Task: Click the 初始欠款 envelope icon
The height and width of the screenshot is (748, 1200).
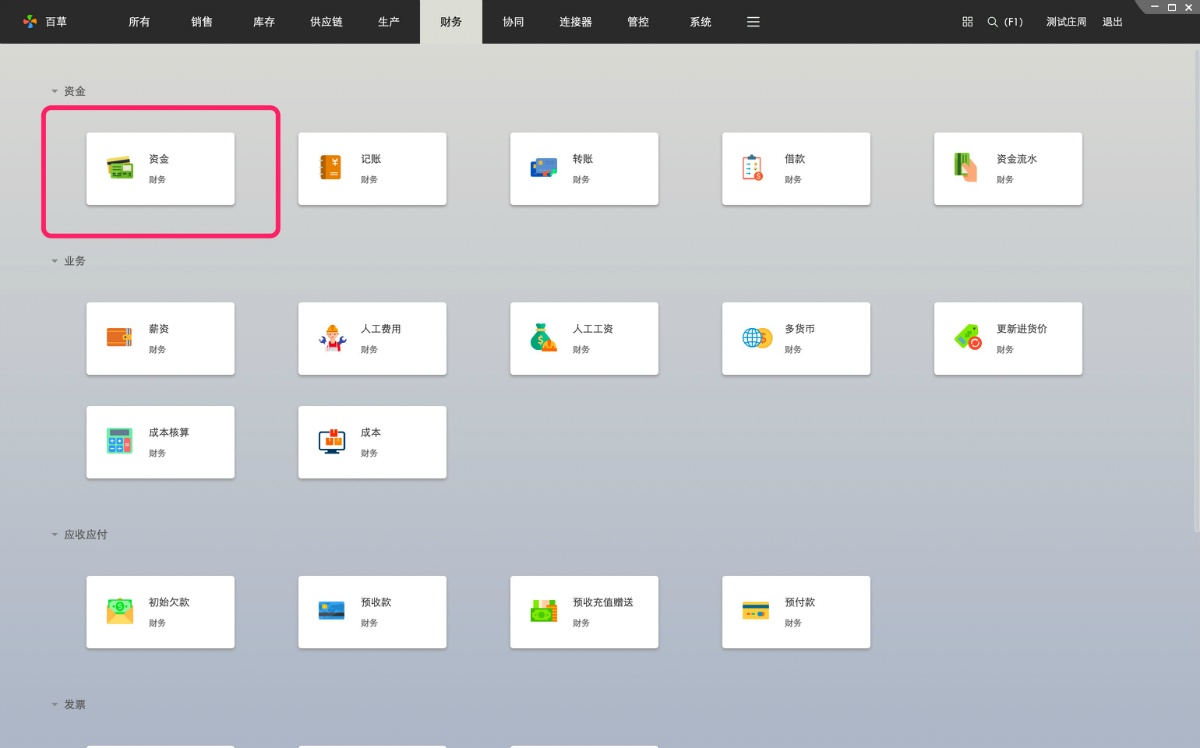Action: [x=120, y=611]
